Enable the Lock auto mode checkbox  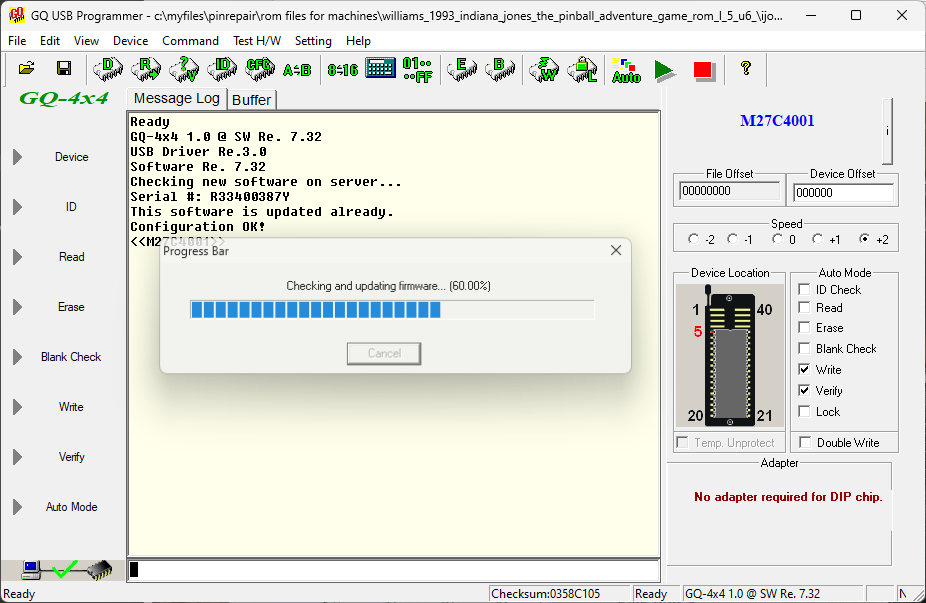804,411
